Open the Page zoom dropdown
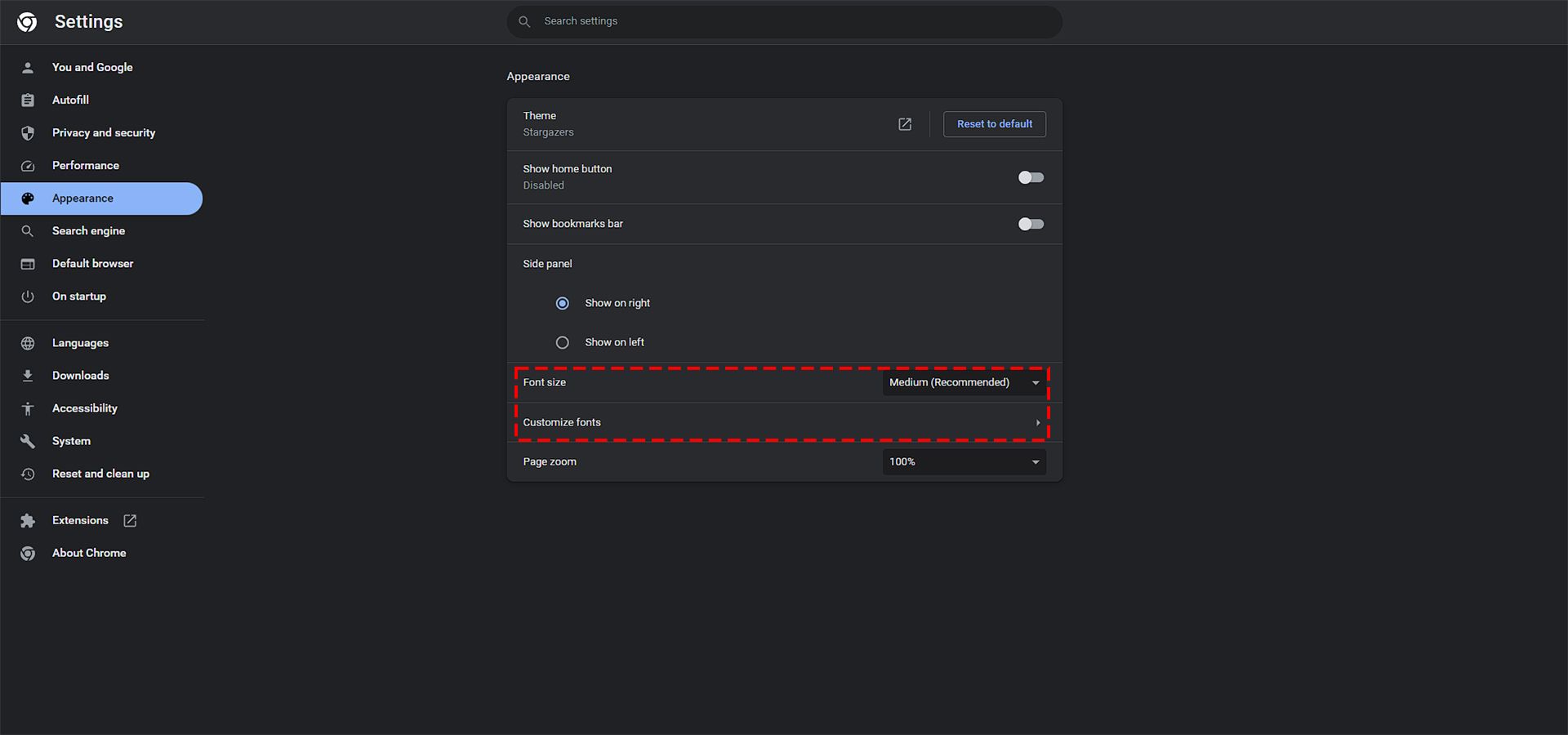 point(964,462)
